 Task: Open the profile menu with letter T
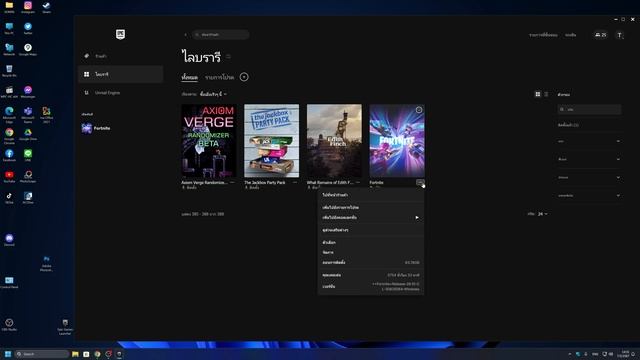click(620, 35)
